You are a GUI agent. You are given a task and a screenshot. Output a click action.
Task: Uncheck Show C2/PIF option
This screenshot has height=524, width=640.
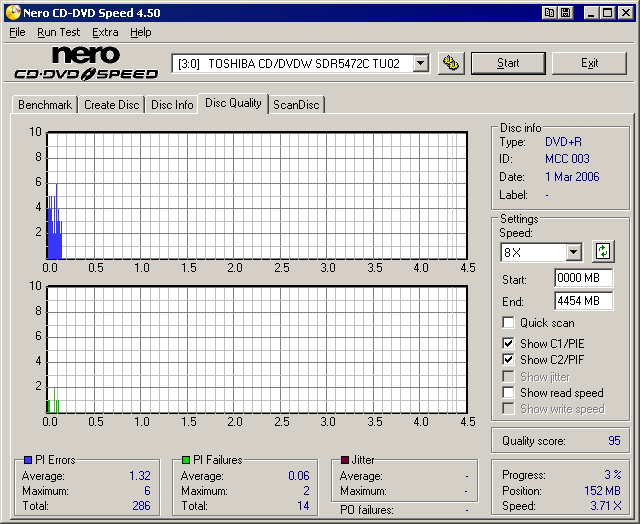pyautogui.click(x=509, y=360)
